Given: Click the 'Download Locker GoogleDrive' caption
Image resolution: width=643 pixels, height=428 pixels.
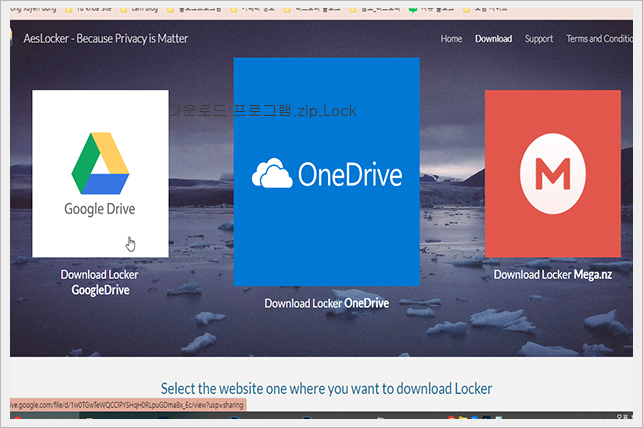Looking at the screenshot, I should [100, 282].
